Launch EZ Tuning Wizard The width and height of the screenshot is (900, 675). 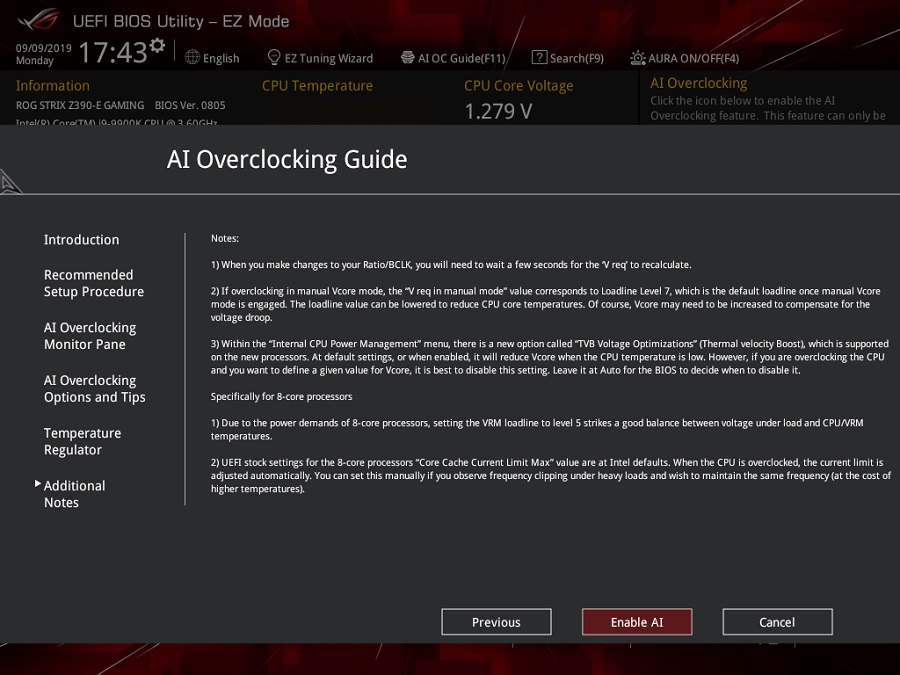coord(329,58)
